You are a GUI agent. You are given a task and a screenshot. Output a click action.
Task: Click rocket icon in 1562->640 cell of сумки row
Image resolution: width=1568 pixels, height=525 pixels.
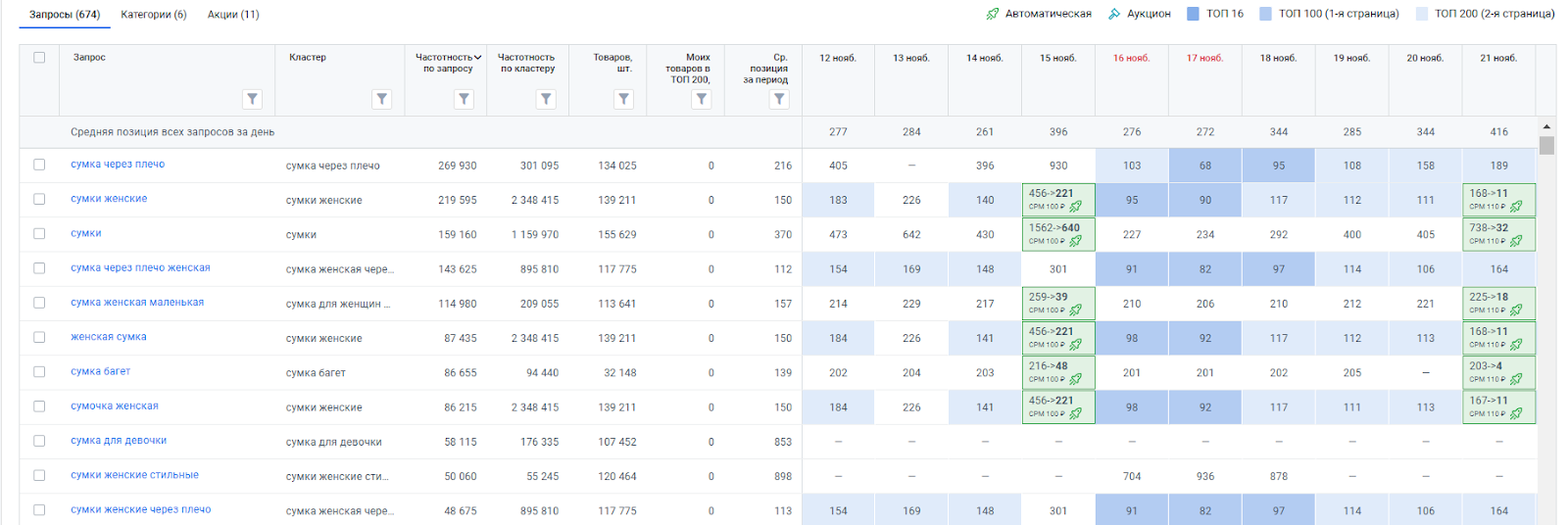point(1075,241)
